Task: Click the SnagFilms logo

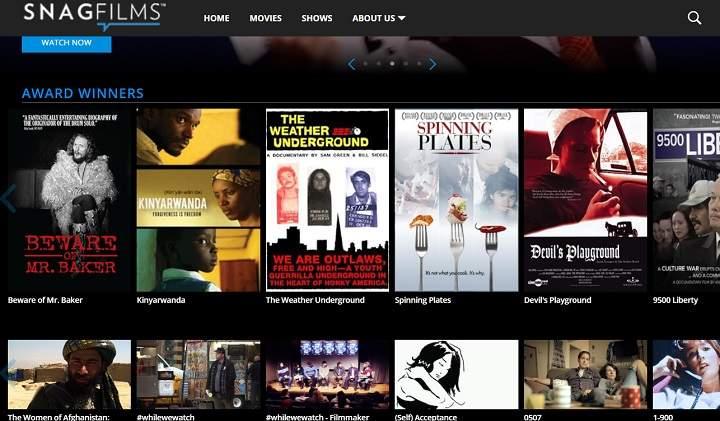Action: tap(93, 16)
